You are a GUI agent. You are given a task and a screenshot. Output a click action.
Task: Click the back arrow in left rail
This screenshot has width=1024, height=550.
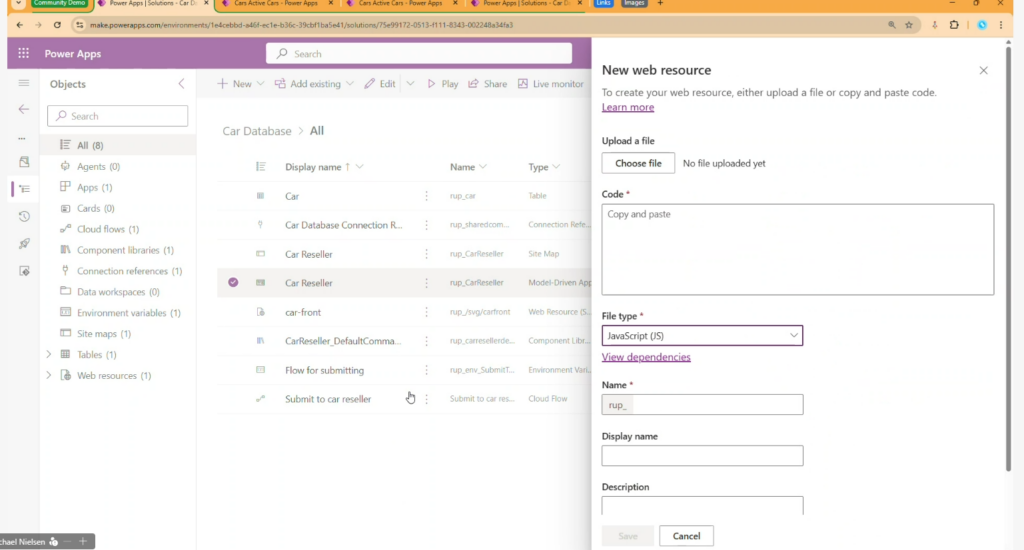click(24, 109)
